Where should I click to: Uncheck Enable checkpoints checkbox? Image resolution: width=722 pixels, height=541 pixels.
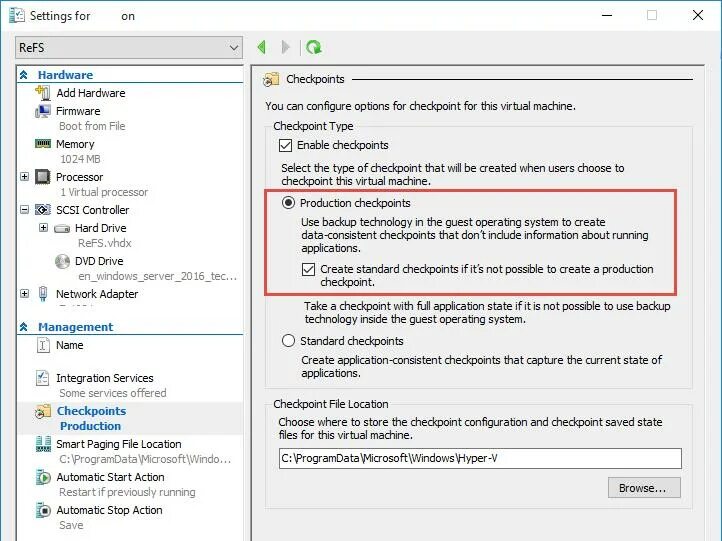point(285,145)
